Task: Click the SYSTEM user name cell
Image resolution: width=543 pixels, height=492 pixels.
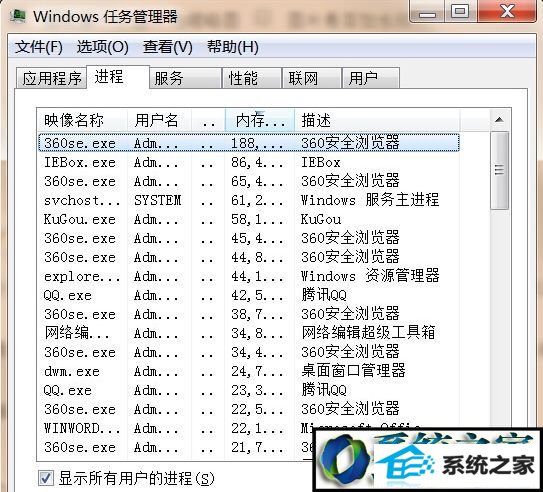Action: (x=158, y=200)
